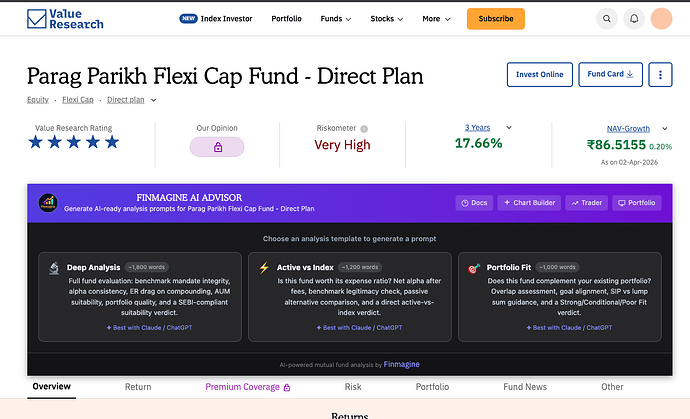Click the orange Subscribe button
This screenshot has height=419, width=690.
tap(495, 19)
